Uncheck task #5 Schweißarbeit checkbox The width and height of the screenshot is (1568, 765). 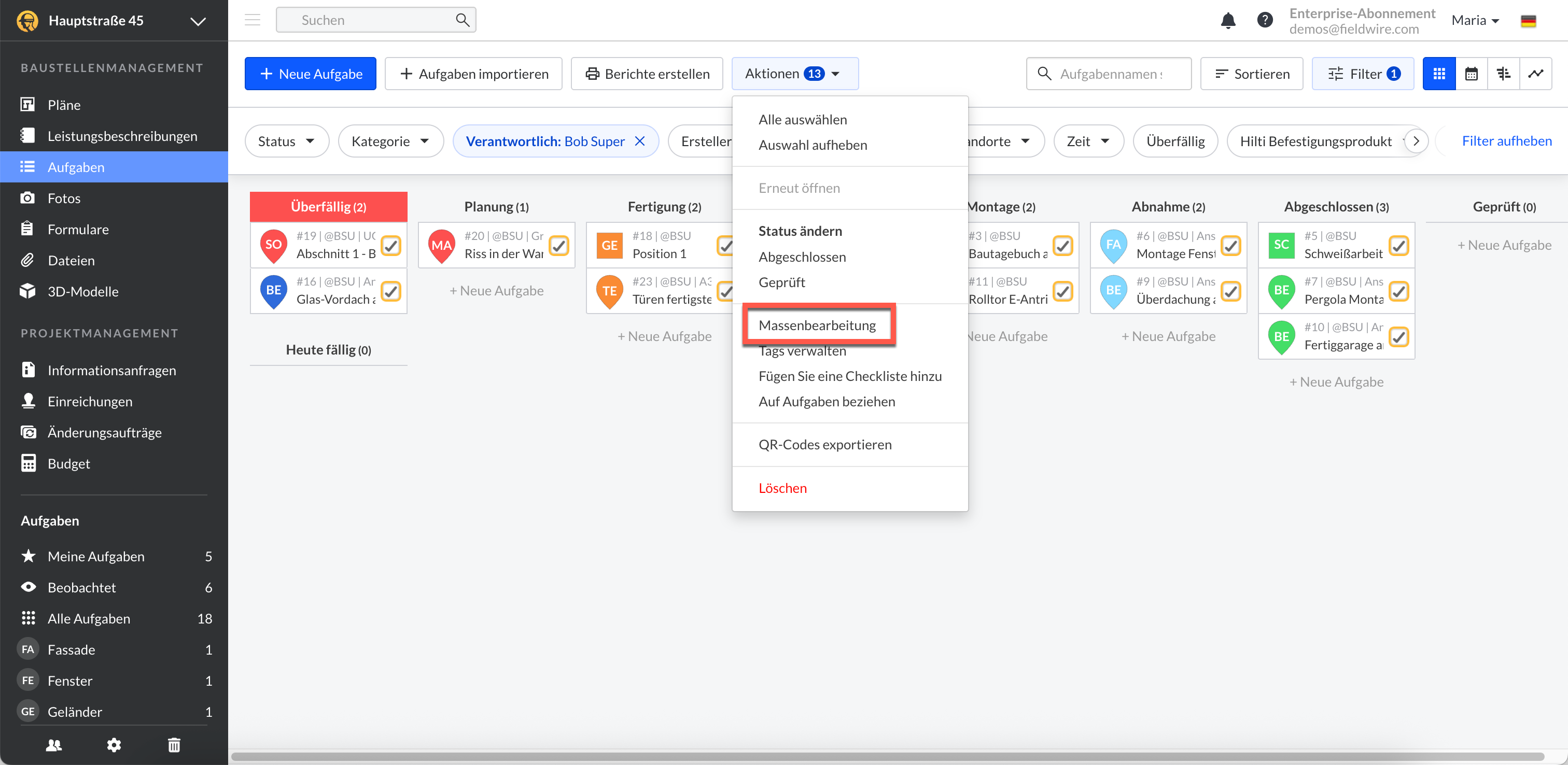(x=1399, y=245)
